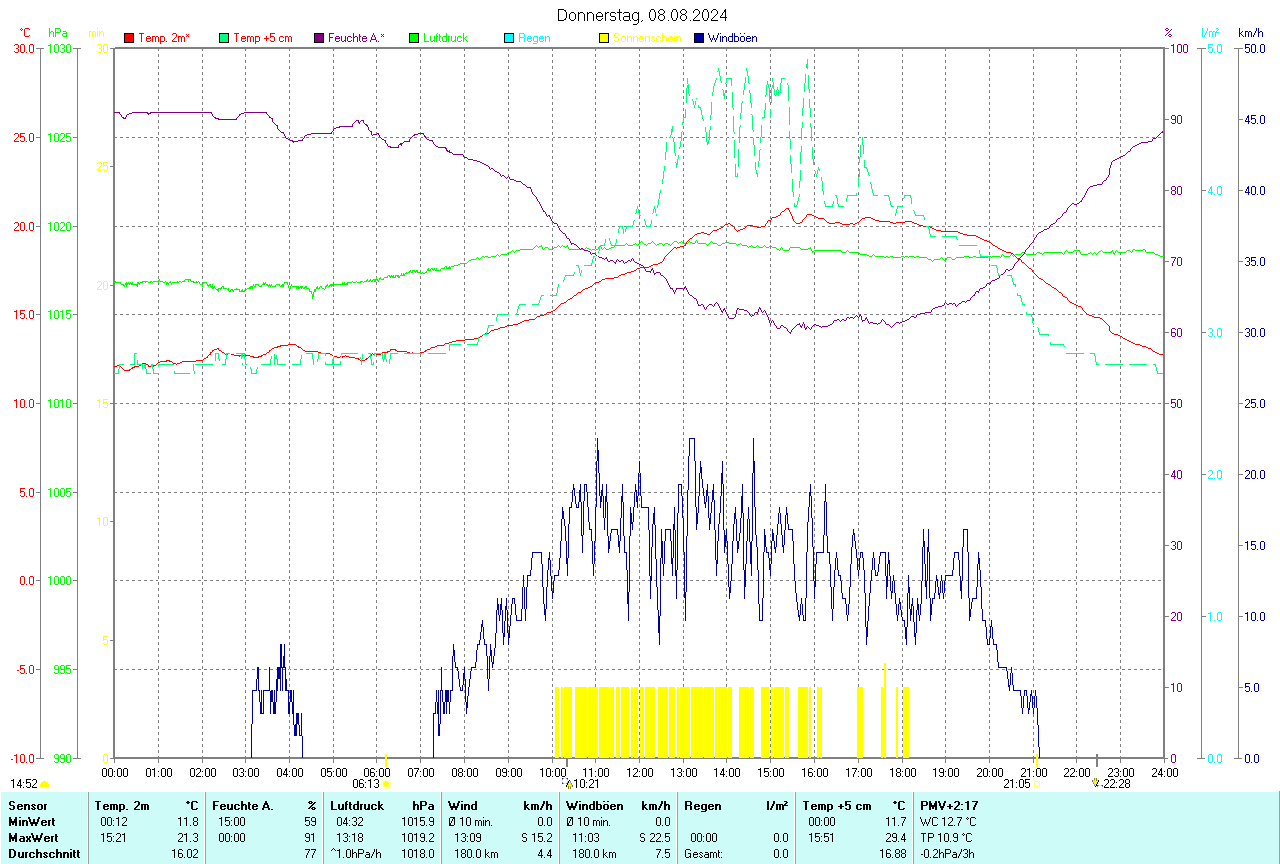This screenshot has height=864, width=1280.
Task: Click the min pressure value 1015.9
Action: tap(418, 822)
